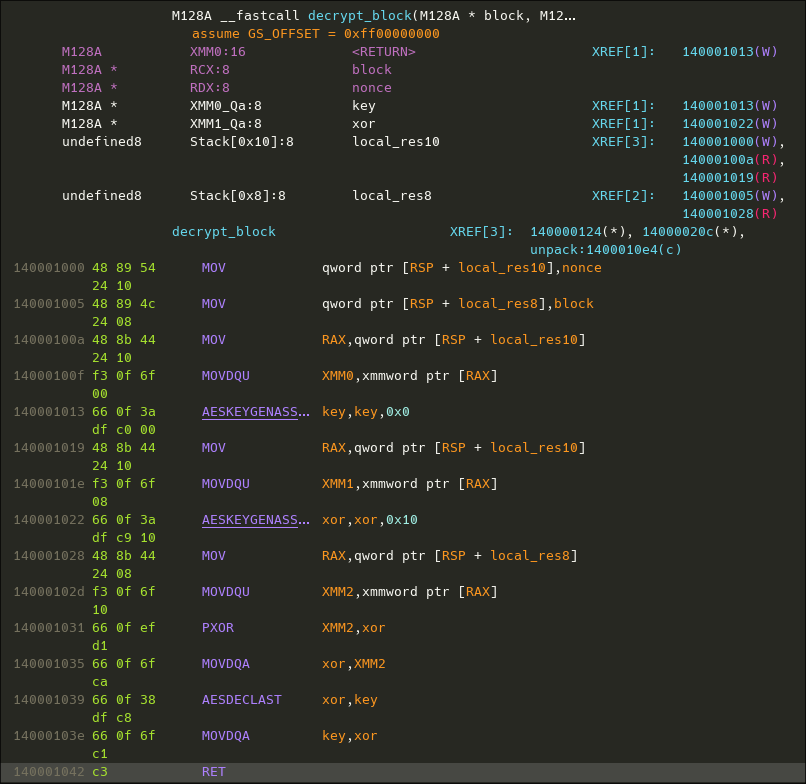Select the AESDECLAST mnemonic
The height and width of the screenshot is (784, 806).
pos(241,700)
